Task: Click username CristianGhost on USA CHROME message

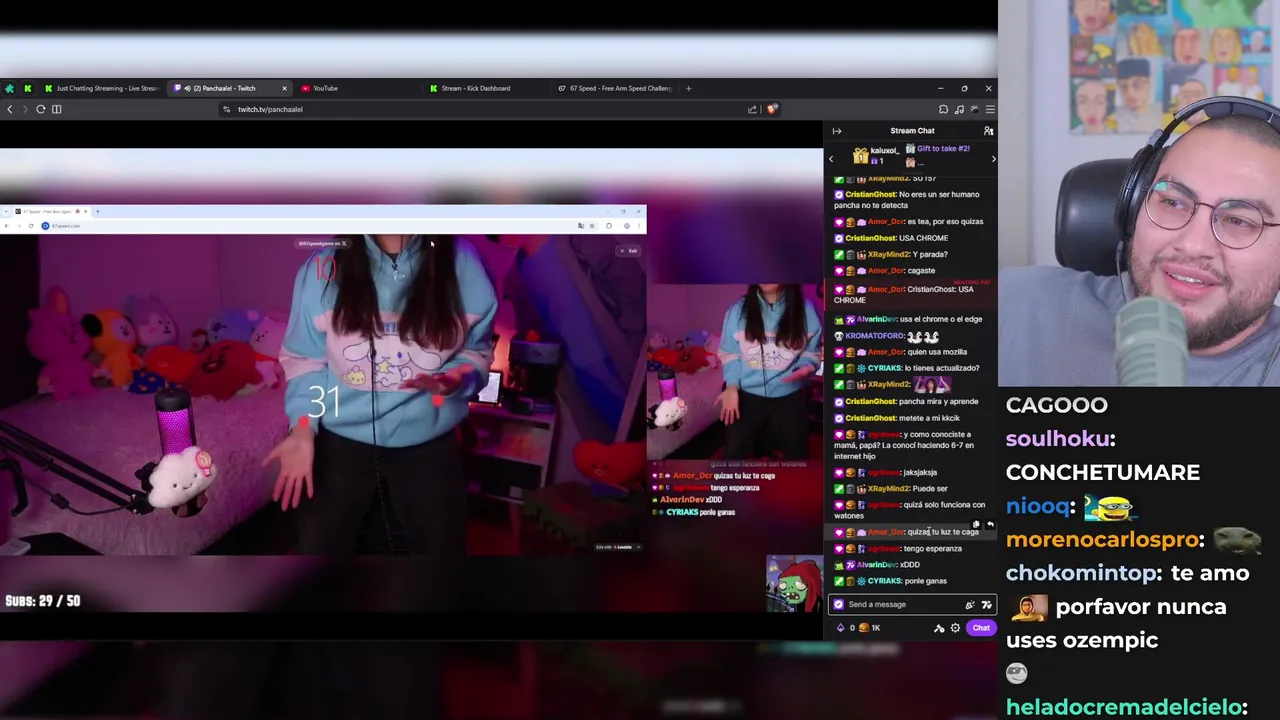Action: (x=870, y=238)
